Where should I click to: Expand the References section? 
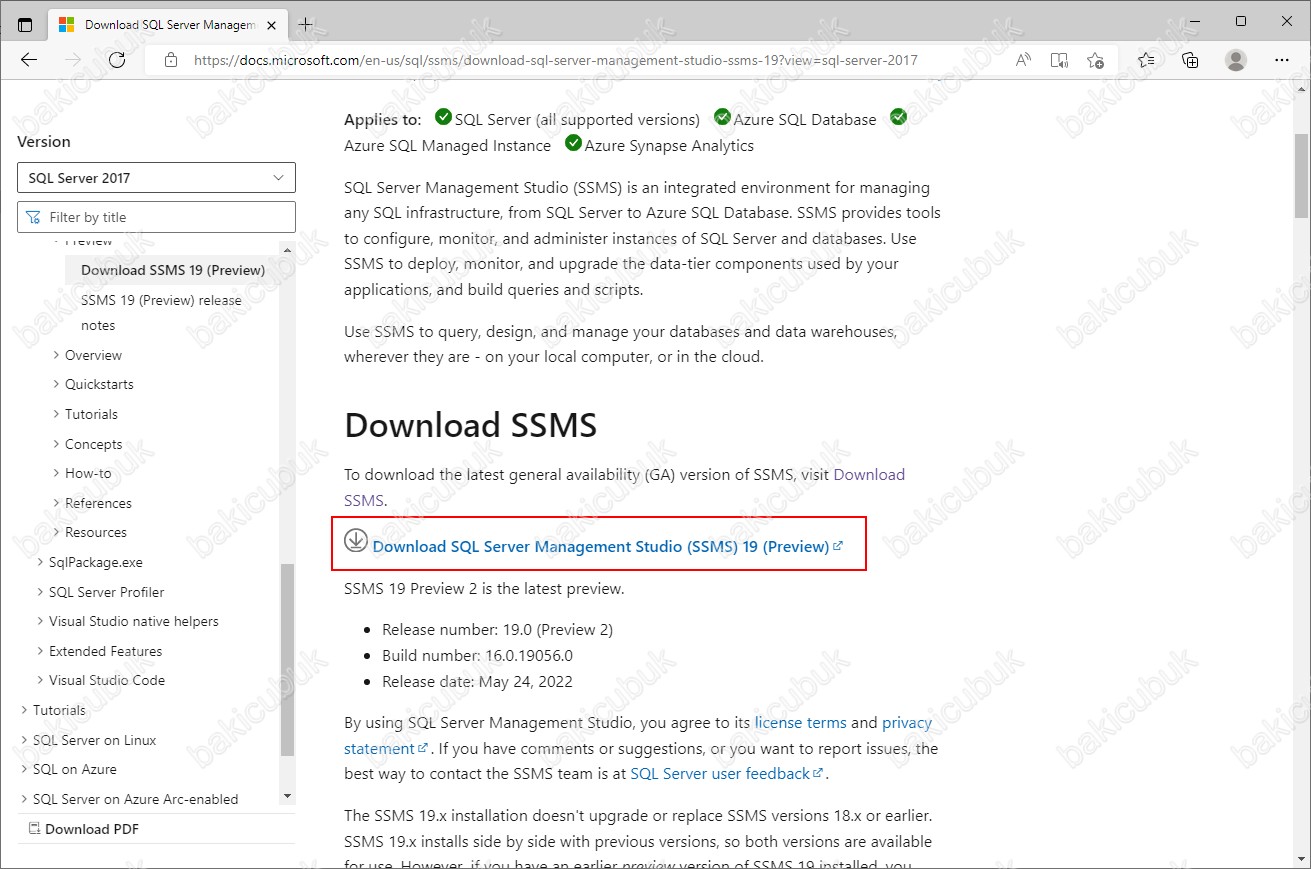pos(98,503)
